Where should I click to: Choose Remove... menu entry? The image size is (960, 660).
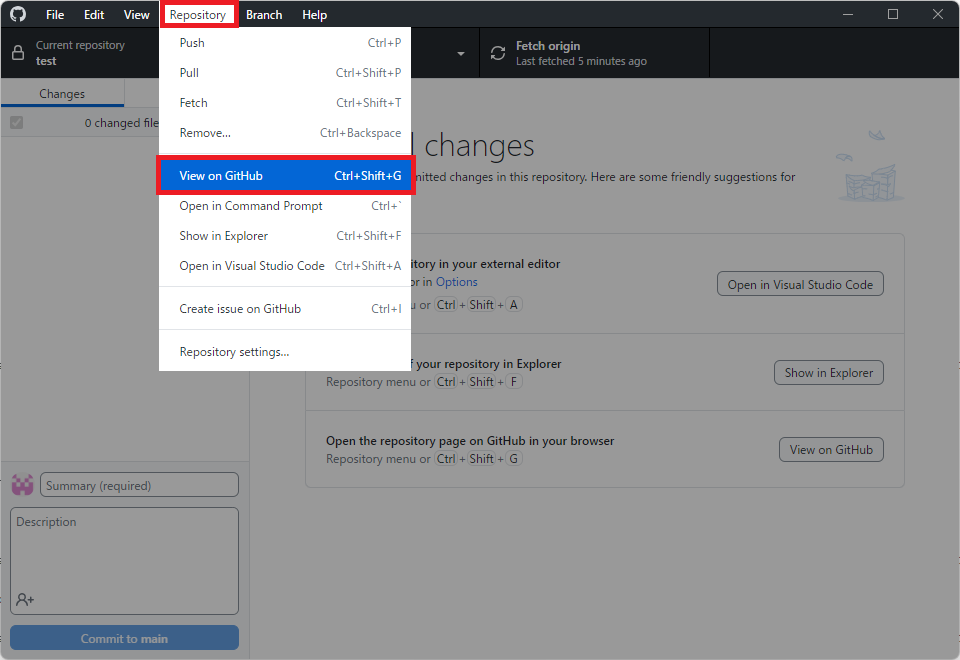285,133
